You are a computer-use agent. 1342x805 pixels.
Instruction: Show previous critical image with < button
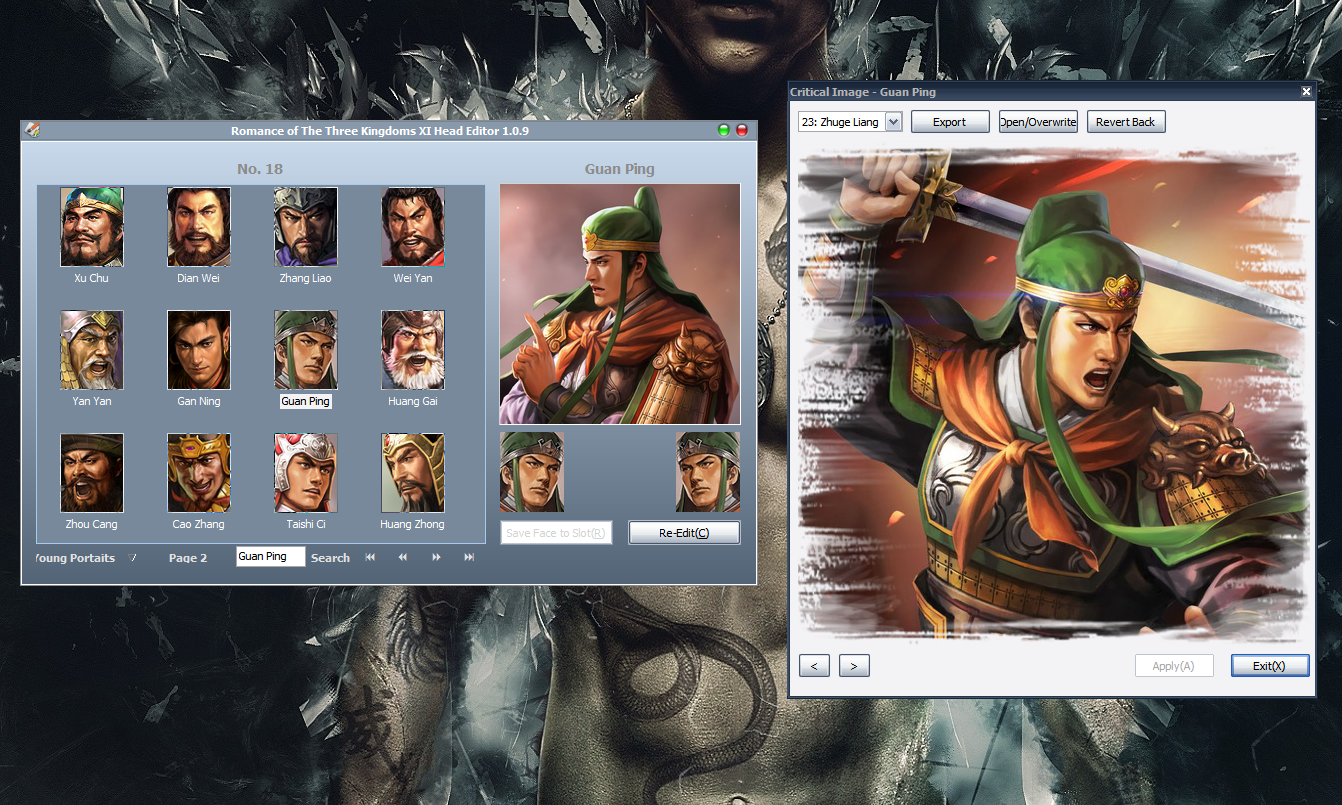[814, 666]
